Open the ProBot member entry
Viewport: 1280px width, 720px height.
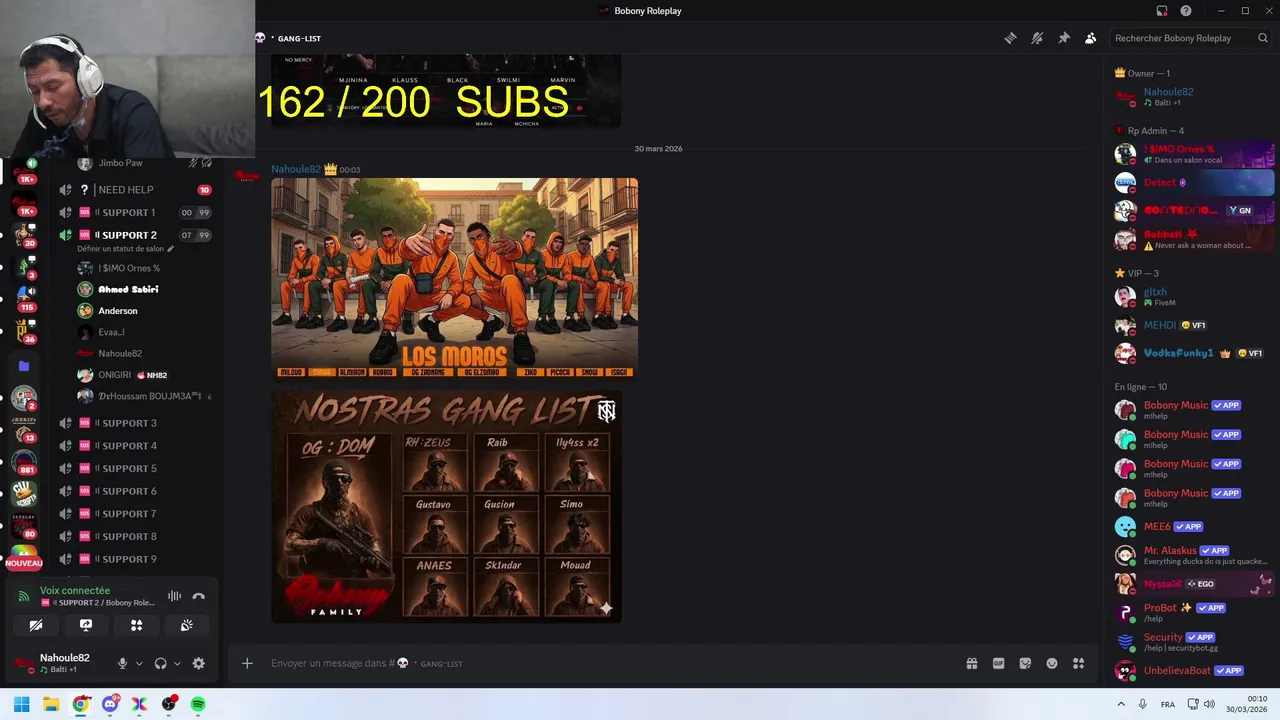[x=1194, y=612]
